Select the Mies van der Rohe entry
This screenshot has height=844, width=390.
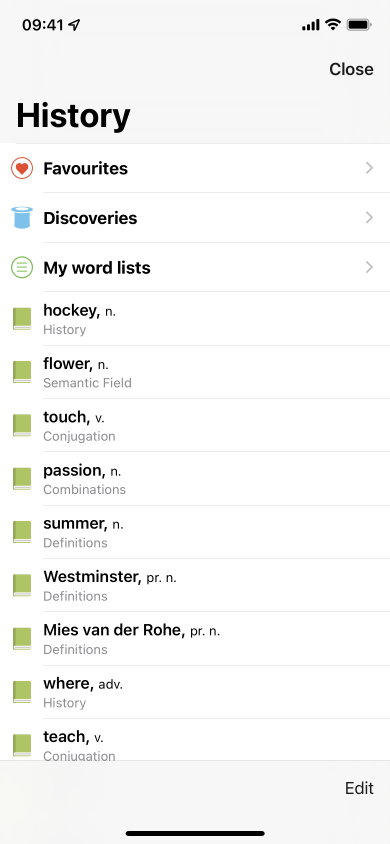click(195, 638)
